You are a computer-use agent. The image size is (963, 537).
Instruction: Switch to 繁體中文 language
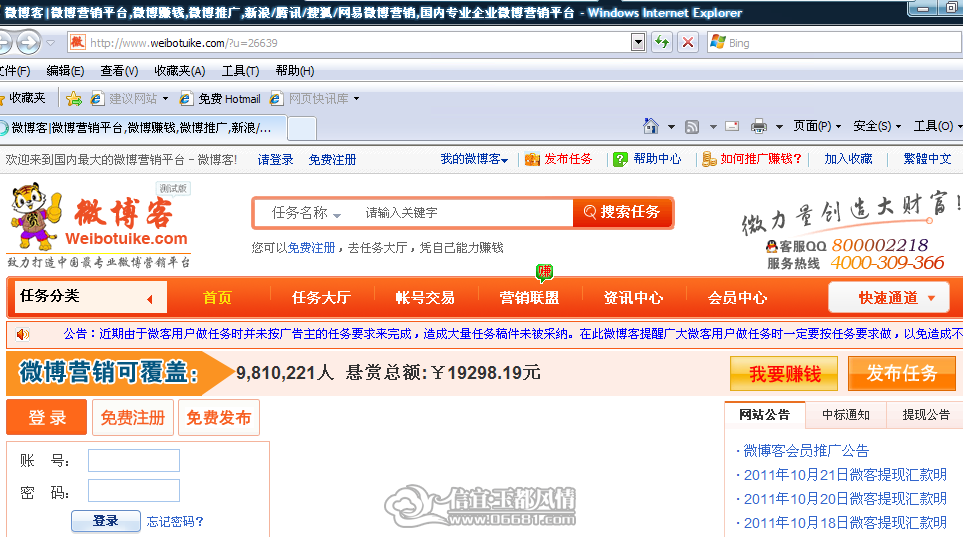pyautogui.click(x=927, y=159)
